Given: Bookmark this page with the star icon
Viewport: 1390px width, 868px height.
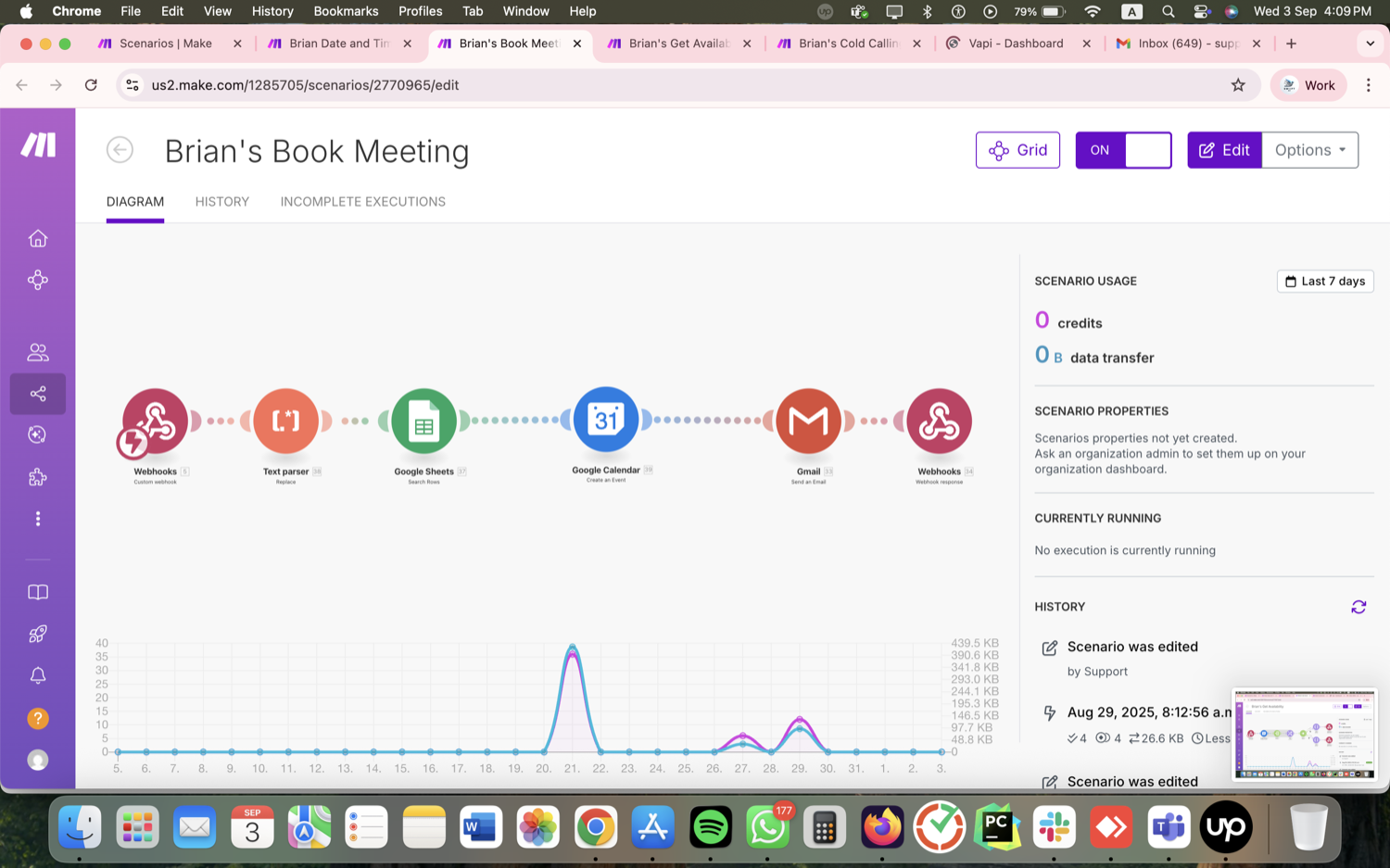Looking at the screenshot, I should pyautogui.click(x=1238, y=85).
